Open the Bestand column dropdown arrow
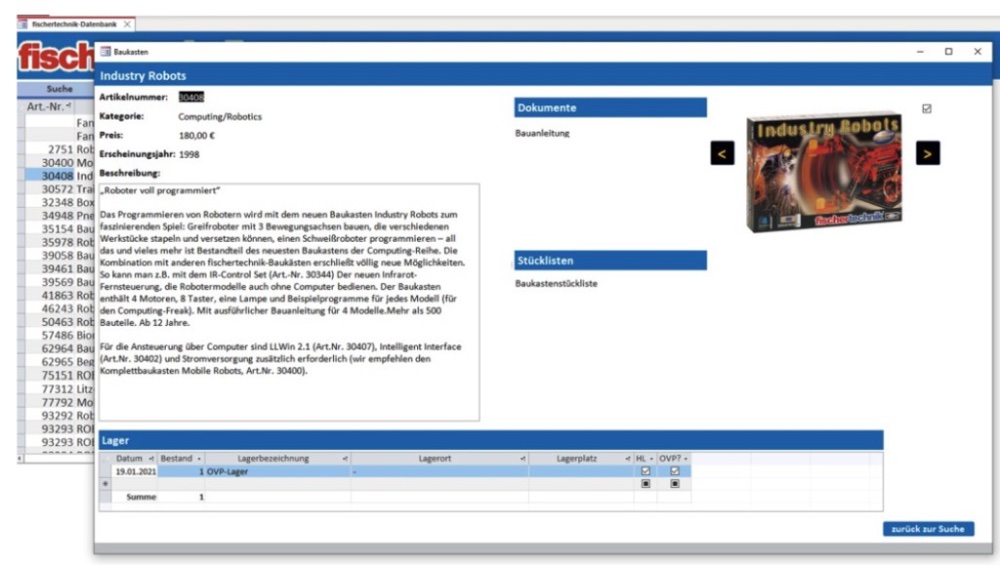The image size is (1000, 566). [x=199, y=459]
